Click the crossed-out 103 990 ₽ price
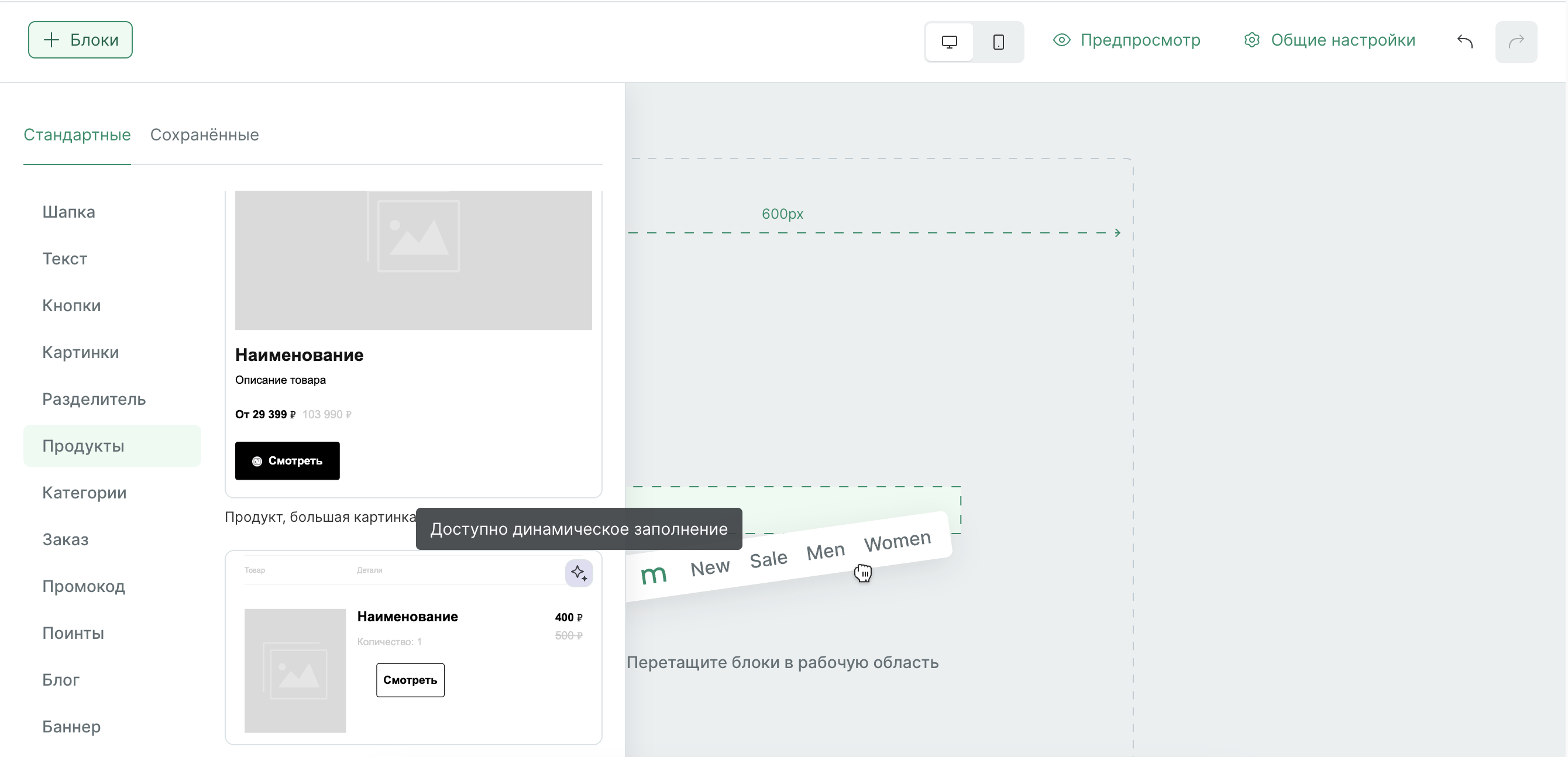The width and height of the screenshot is (1568, 757). point(327,415)
